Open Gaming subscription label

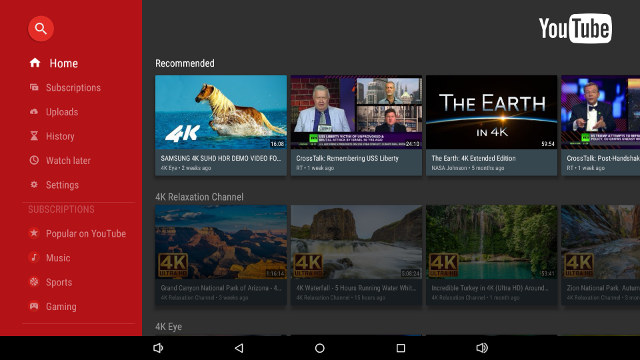pyautogui.click(x=61, y=307)
